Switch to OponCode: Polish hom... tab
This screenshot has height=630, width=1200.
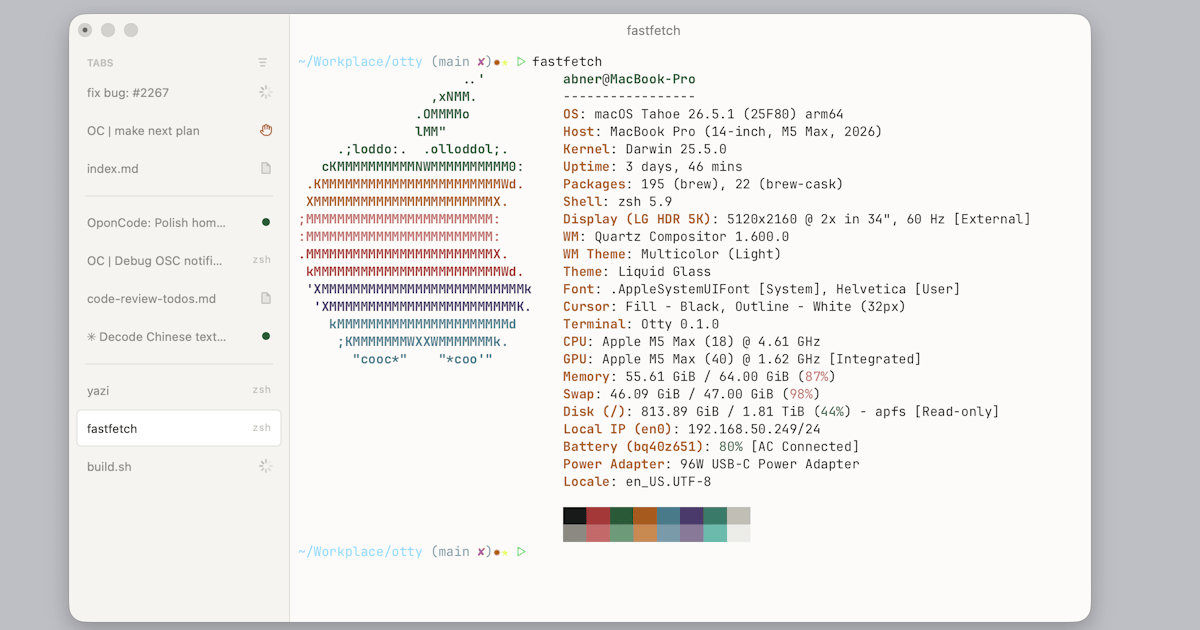(179, 222)
